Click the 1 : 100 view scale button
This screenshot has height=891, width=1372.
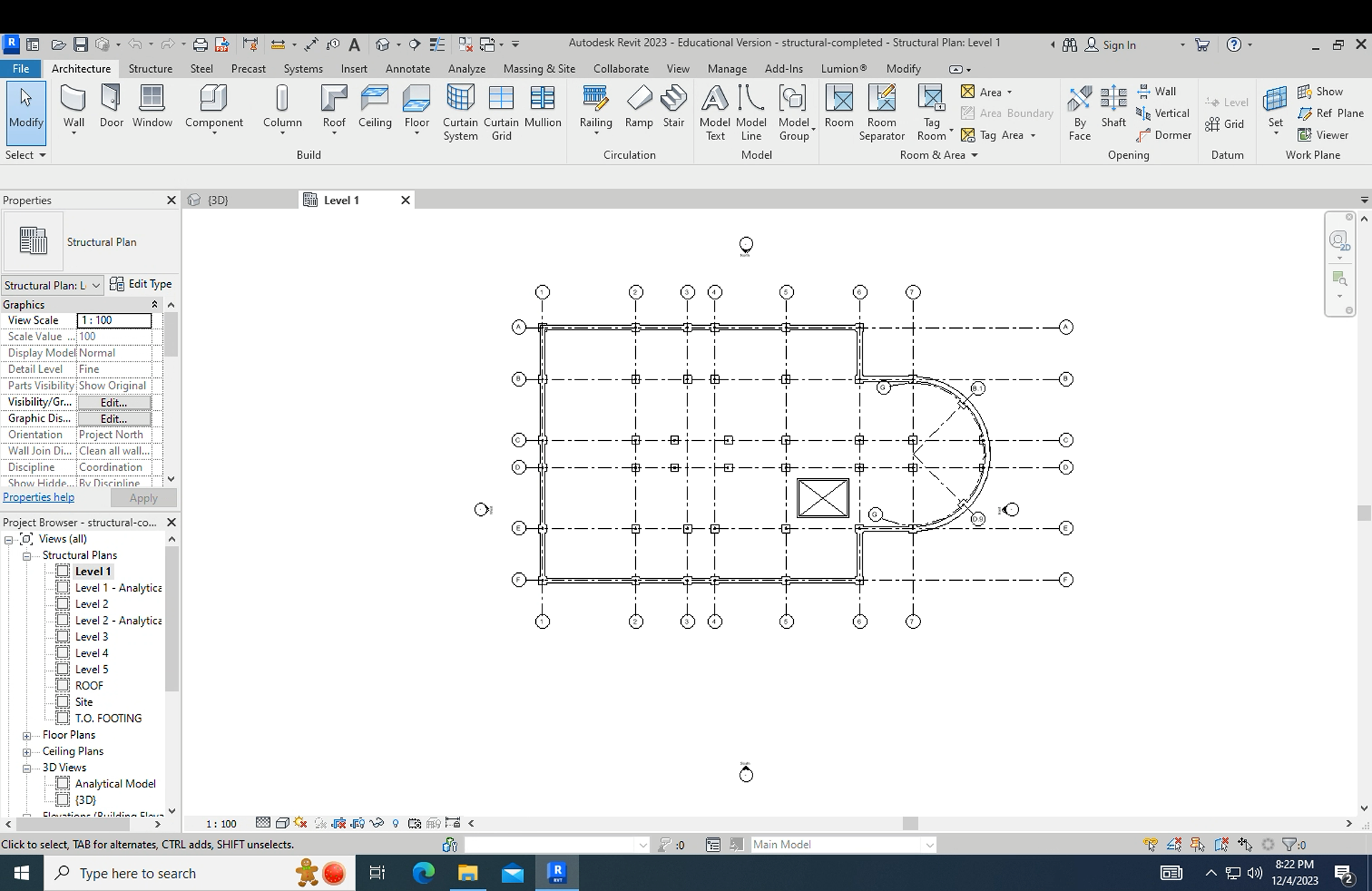[221, 824]
